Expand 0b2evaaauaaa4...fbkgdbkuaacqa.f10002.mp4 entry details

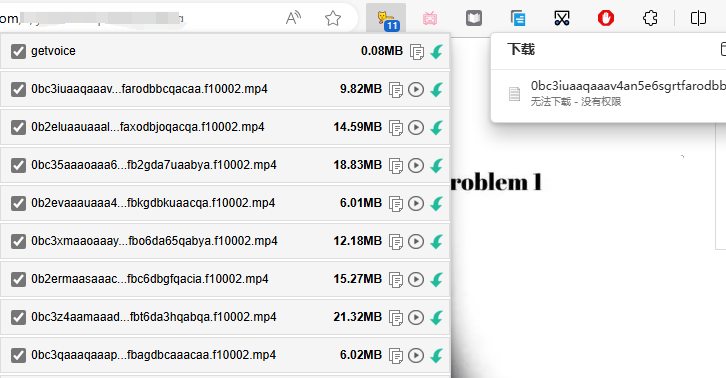(x=153, y=203)
